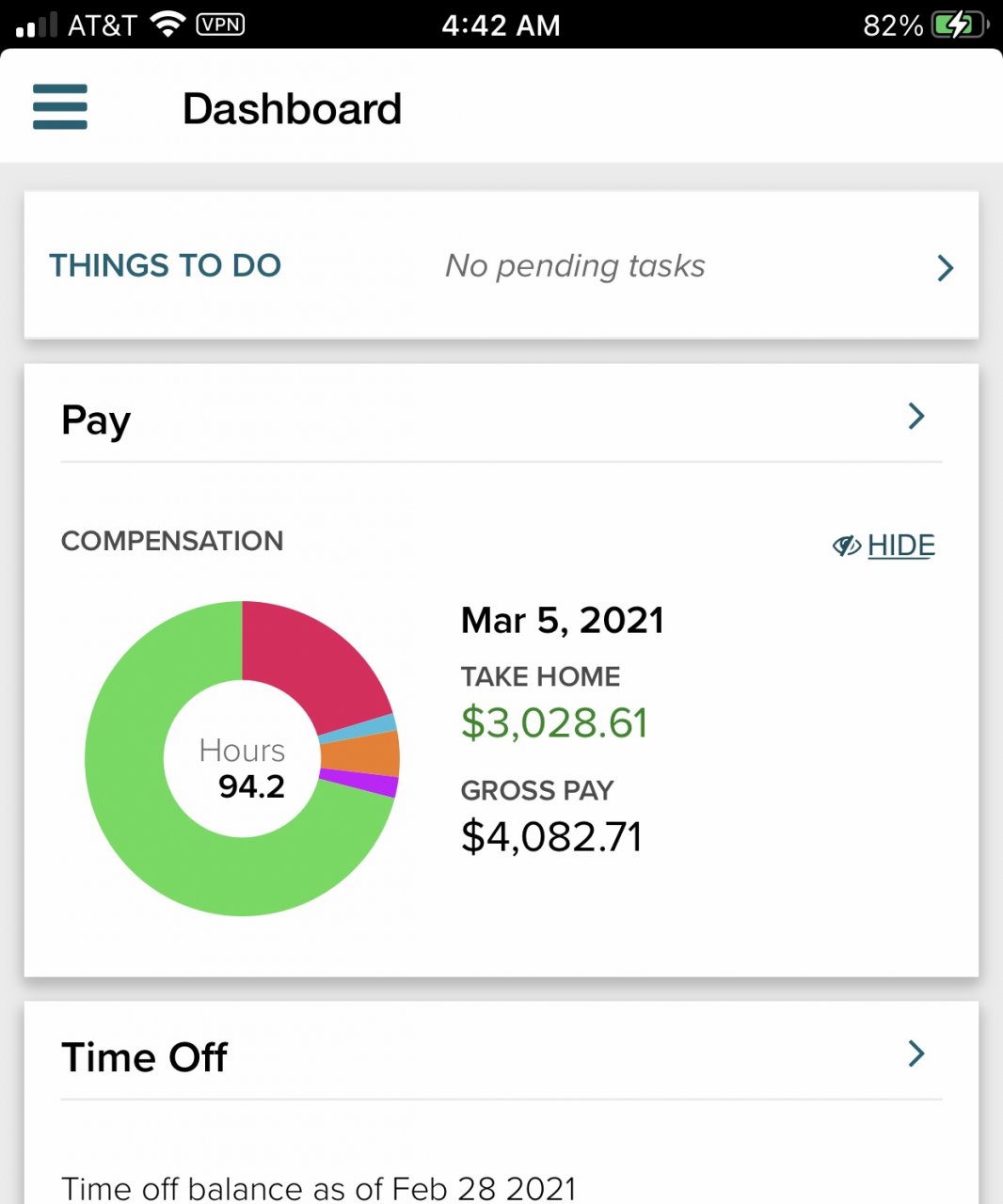Open Pay details with chevron arrow
The image size is (1003, 1204).
coord(915,417)
